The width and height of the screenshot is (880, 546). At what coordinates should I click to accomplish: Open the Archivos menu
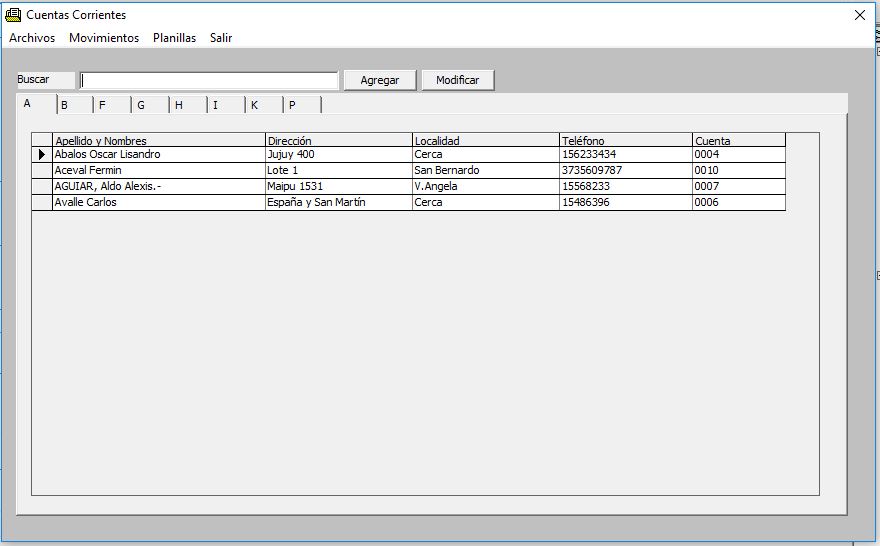(32, 38)
